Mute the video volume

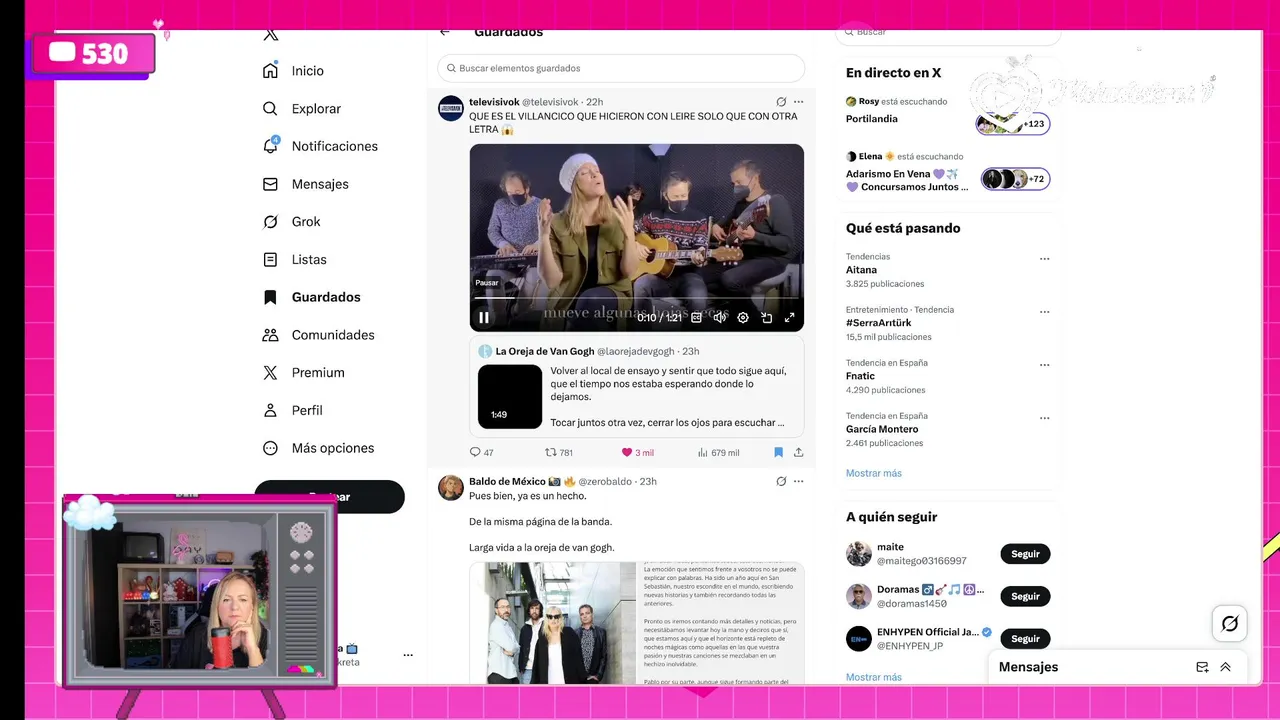click(x=719, y=317)
